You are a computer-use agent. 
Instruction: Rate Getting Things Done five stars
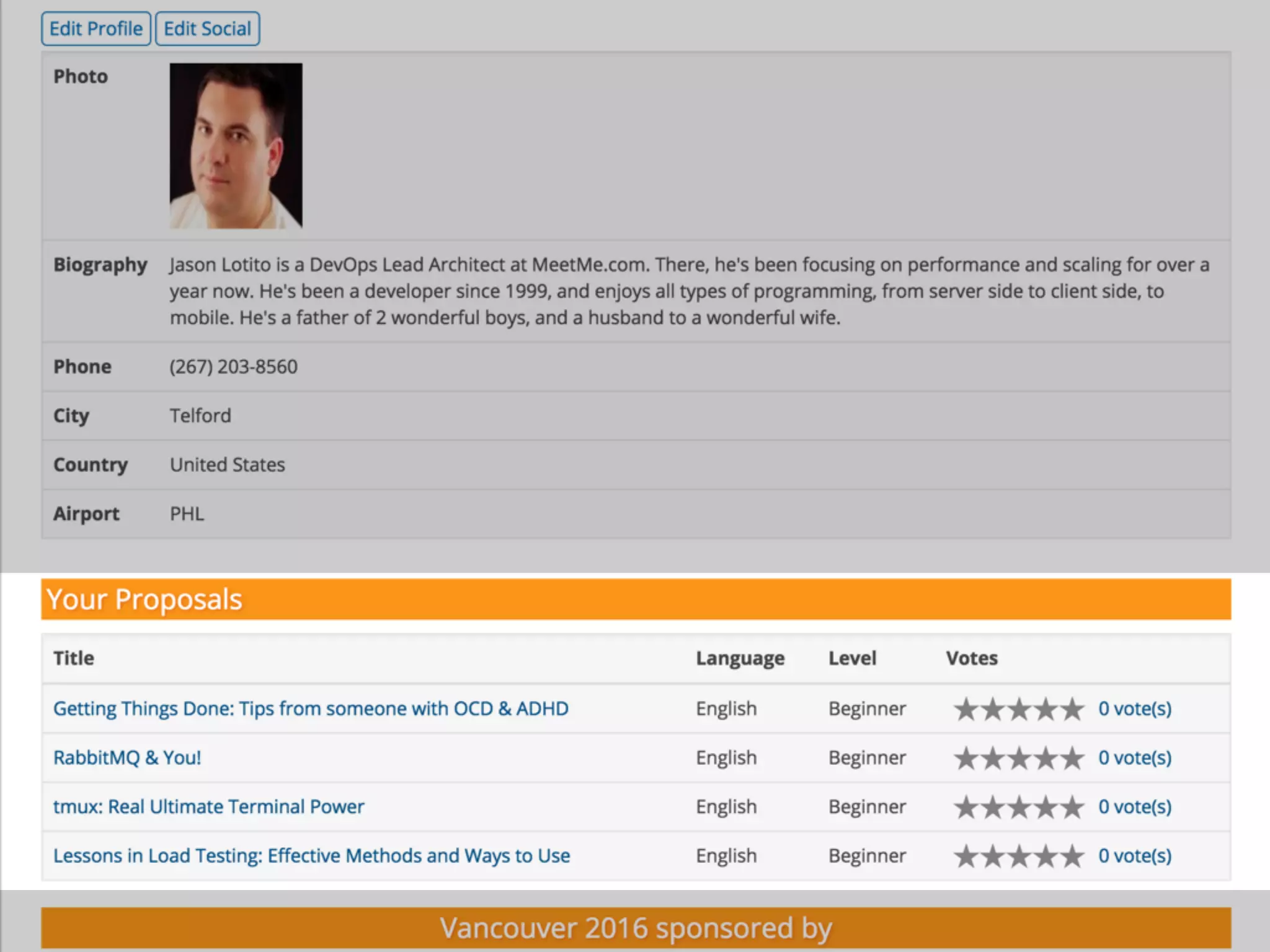click(1073, 709)
